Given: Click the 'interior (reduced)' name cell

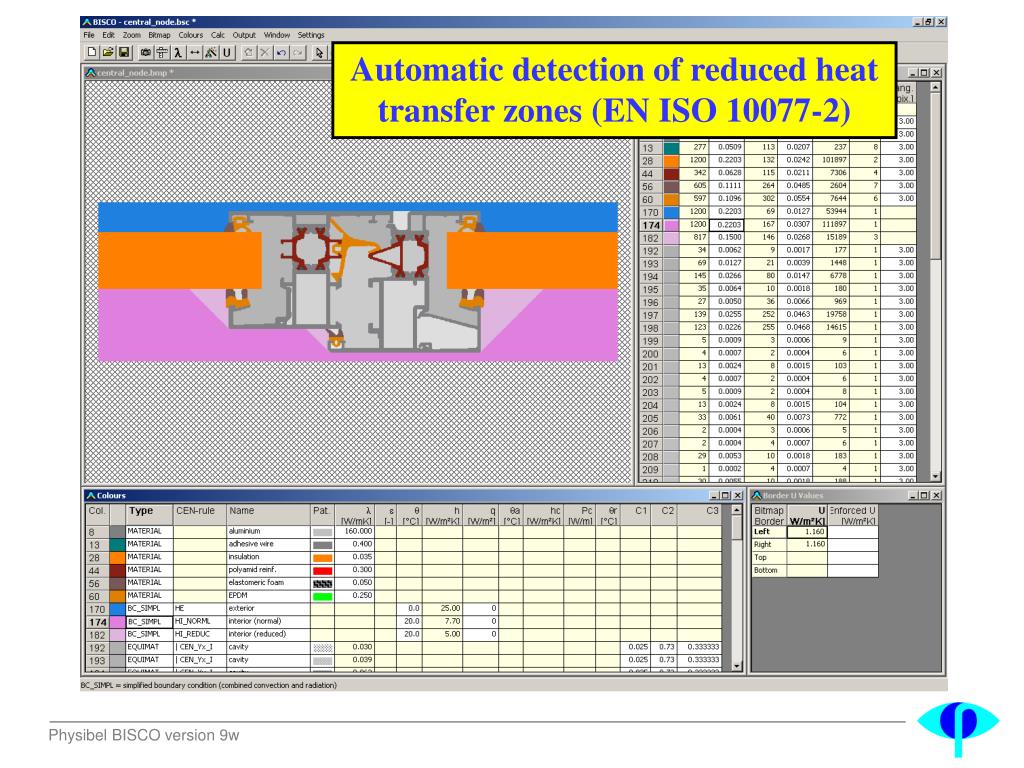Looking at the screenshot, I should (x=268, y=635).
